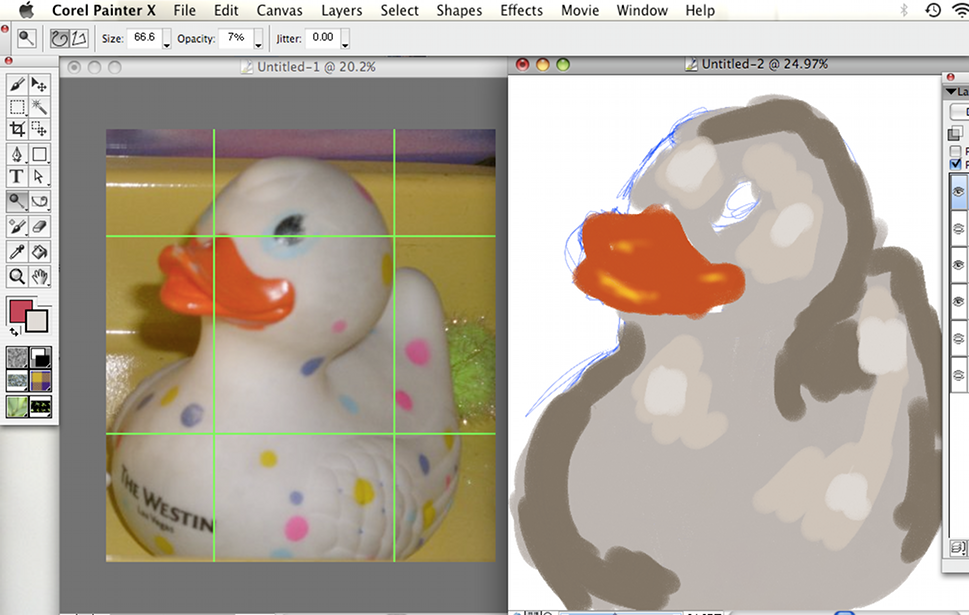This screenshot has width=969, height=615.
Task: Choose the Text tool
Action: coord(17,177)
